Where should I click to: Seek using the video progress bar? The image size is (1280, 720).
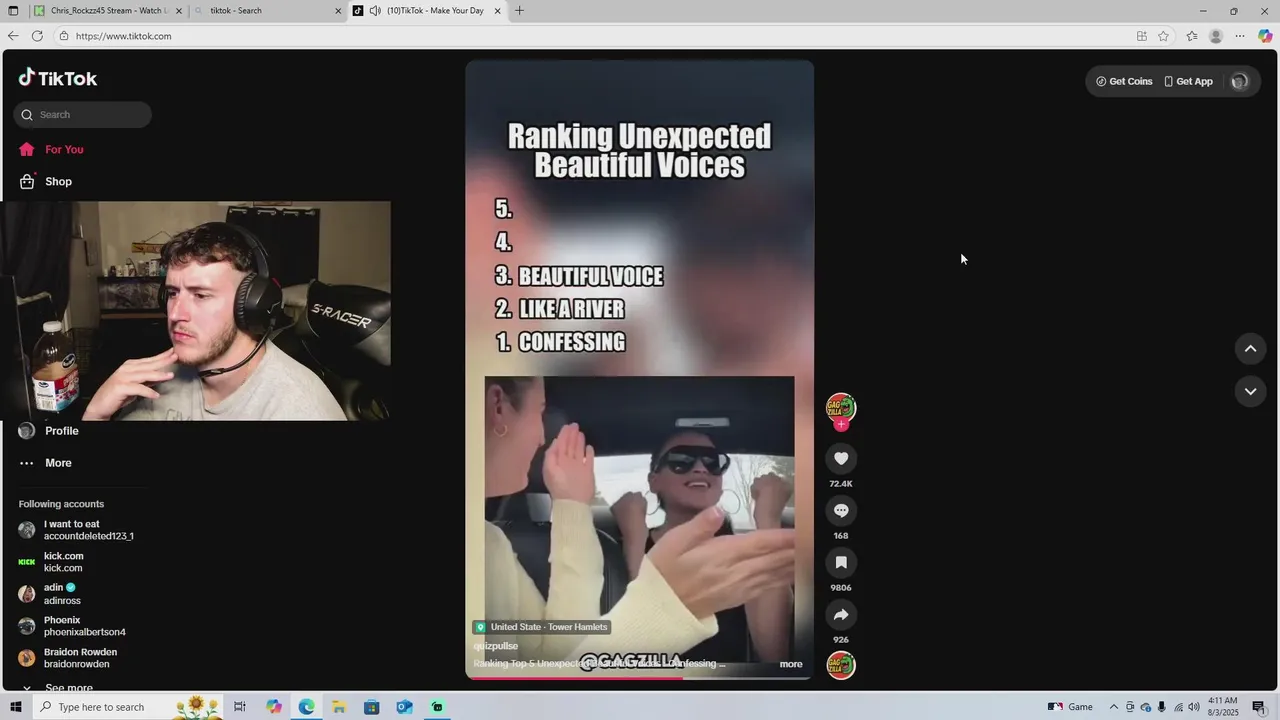point(640,678)
